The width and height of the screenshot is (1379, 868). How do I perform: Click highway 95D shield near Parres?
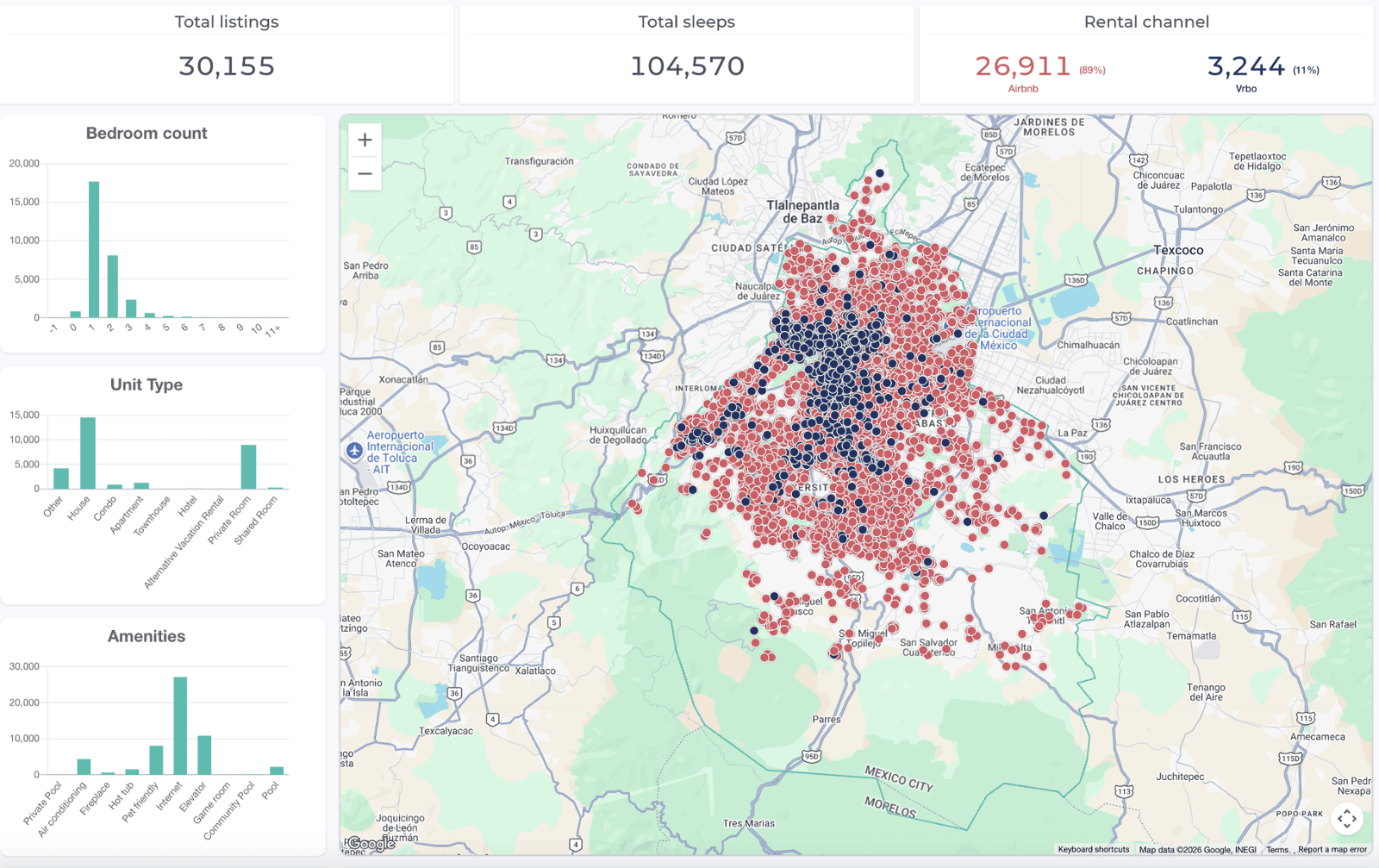811,756
